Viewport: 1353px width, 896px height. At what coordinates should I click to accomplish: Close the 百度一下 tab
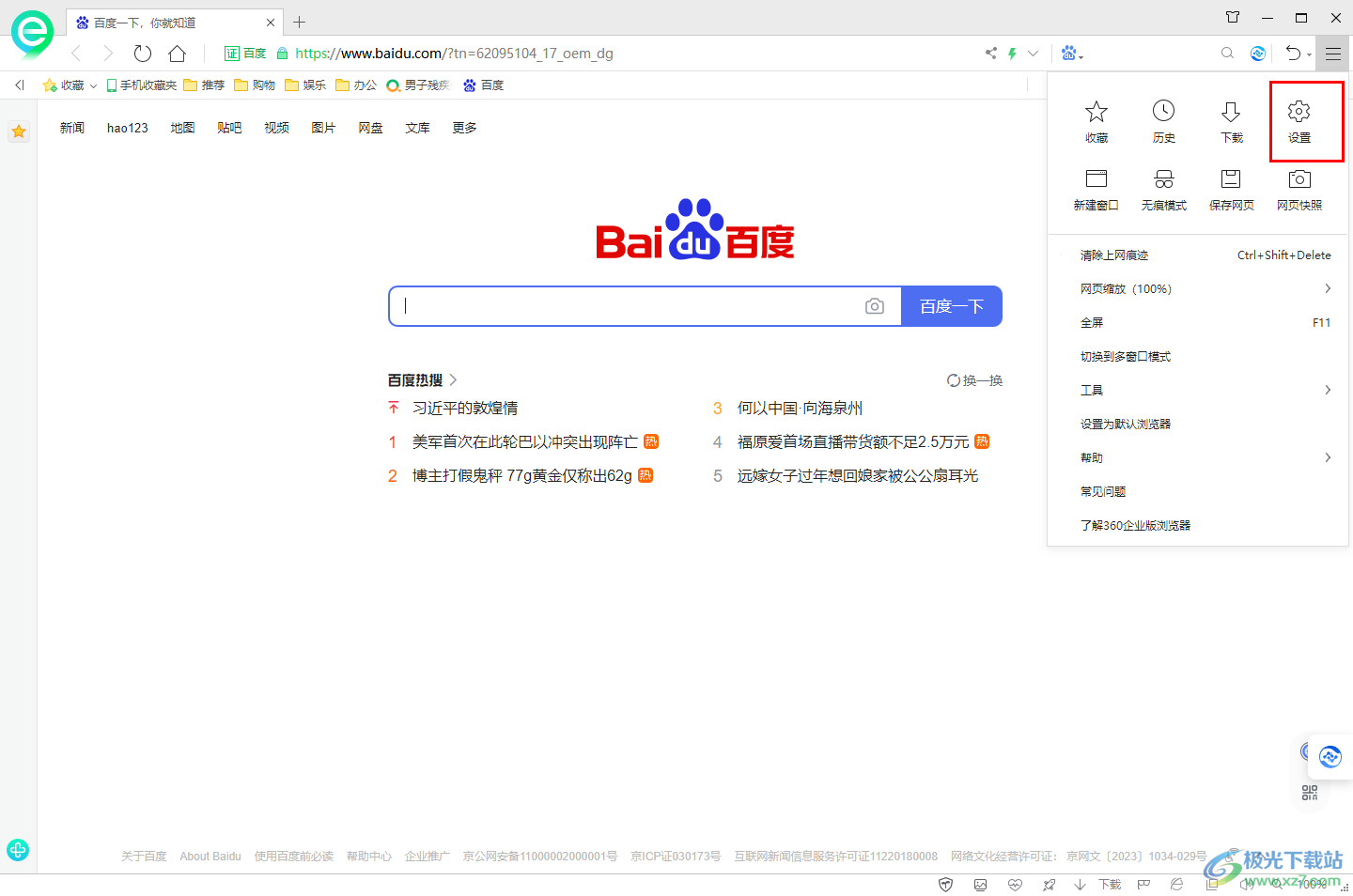[271, 23]
